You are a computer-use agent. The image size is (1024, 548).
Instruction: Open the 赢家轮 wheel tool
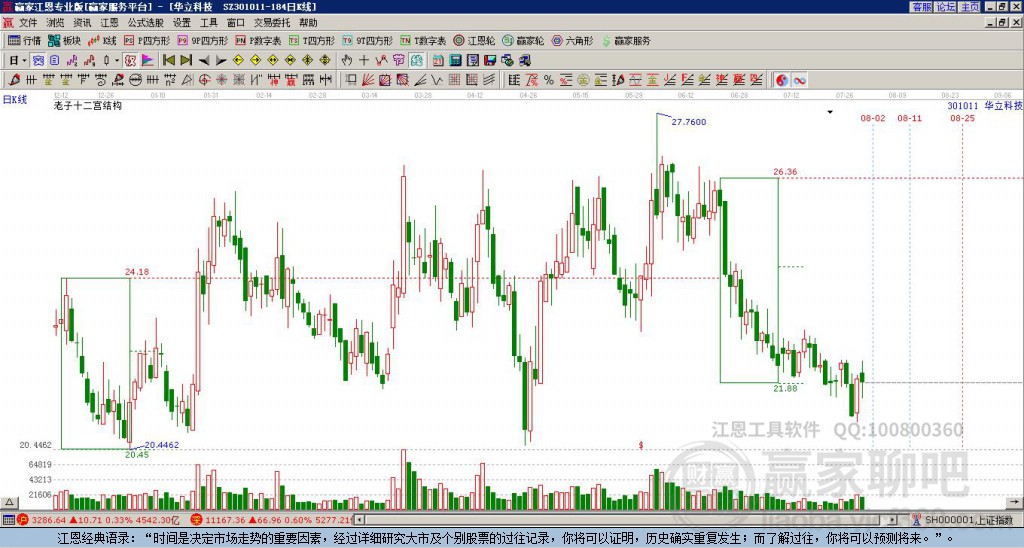coord(523,40)
